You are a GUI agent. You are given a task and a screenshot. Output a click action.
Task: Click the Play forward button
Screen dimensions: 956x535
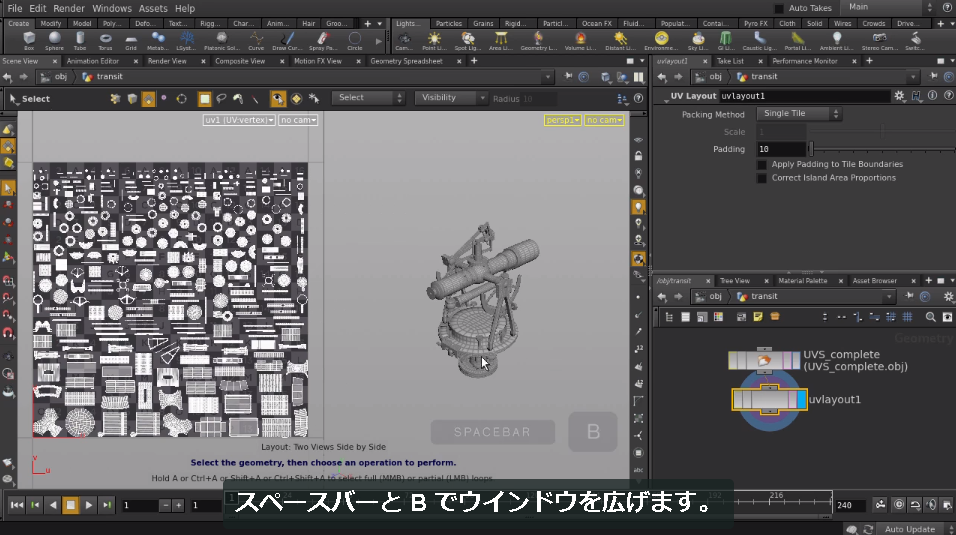pos(88,505)
